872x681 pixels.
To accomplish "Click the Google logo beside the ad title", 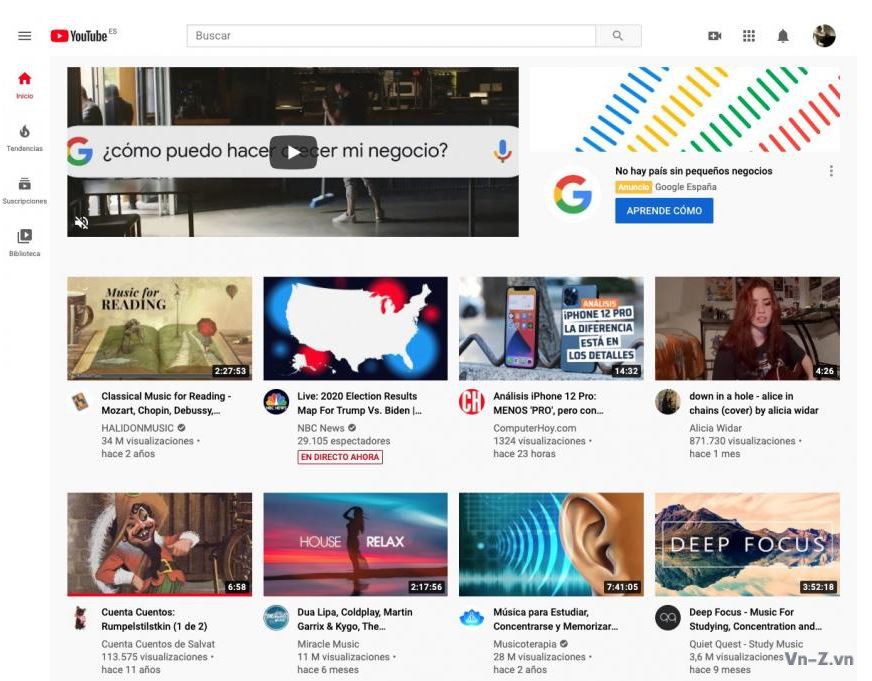I will point(573,195).
